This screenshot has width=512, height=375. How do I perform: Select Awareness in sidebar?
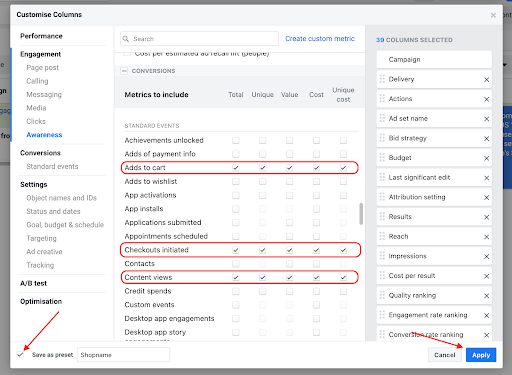click(44, 135)
